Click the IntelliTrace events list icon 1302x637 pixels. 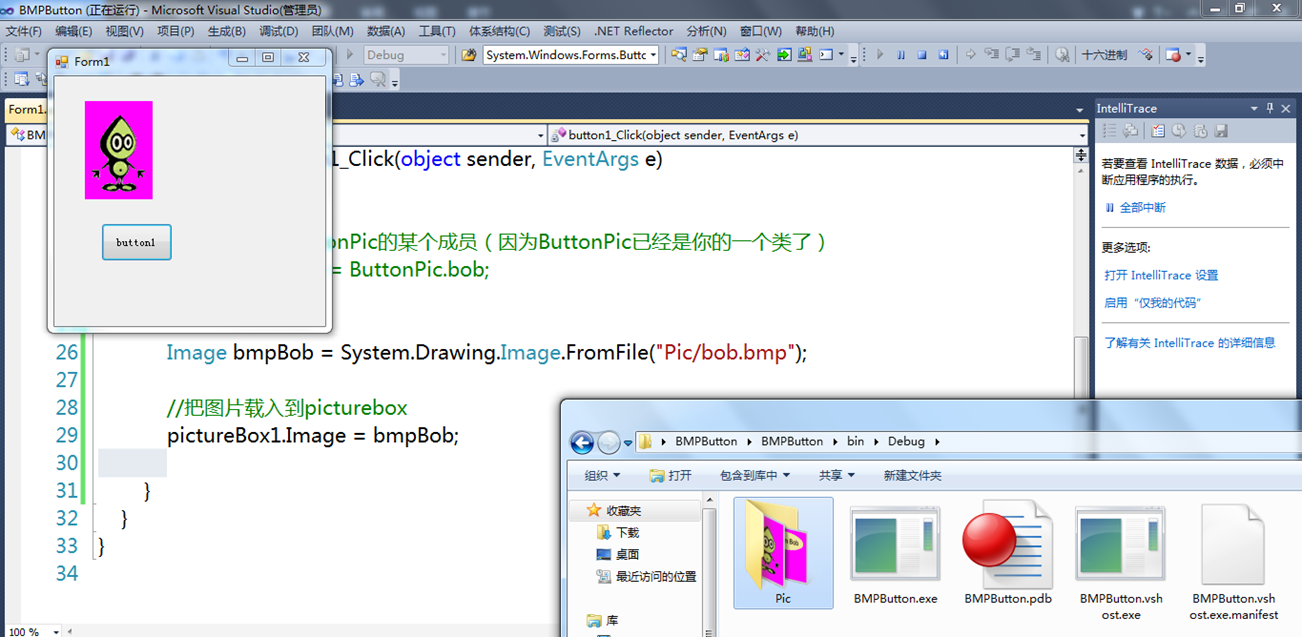[x=1109, y=130]
